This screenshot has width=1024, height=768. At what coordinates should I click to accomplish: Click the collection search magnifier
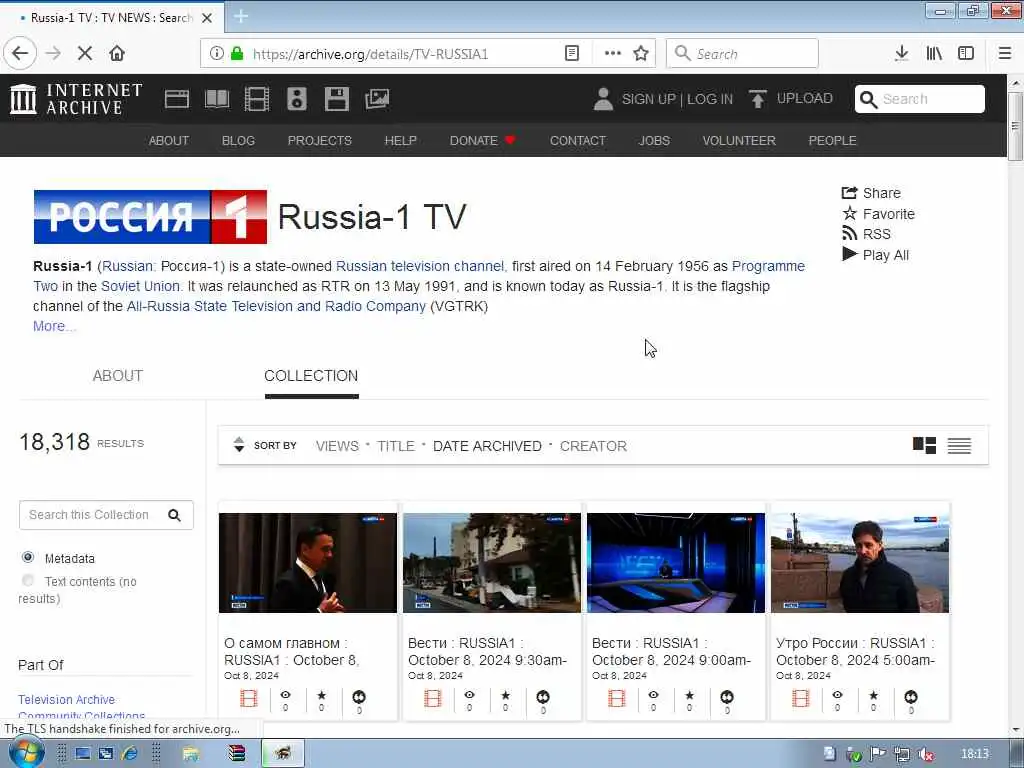(174, 515)
